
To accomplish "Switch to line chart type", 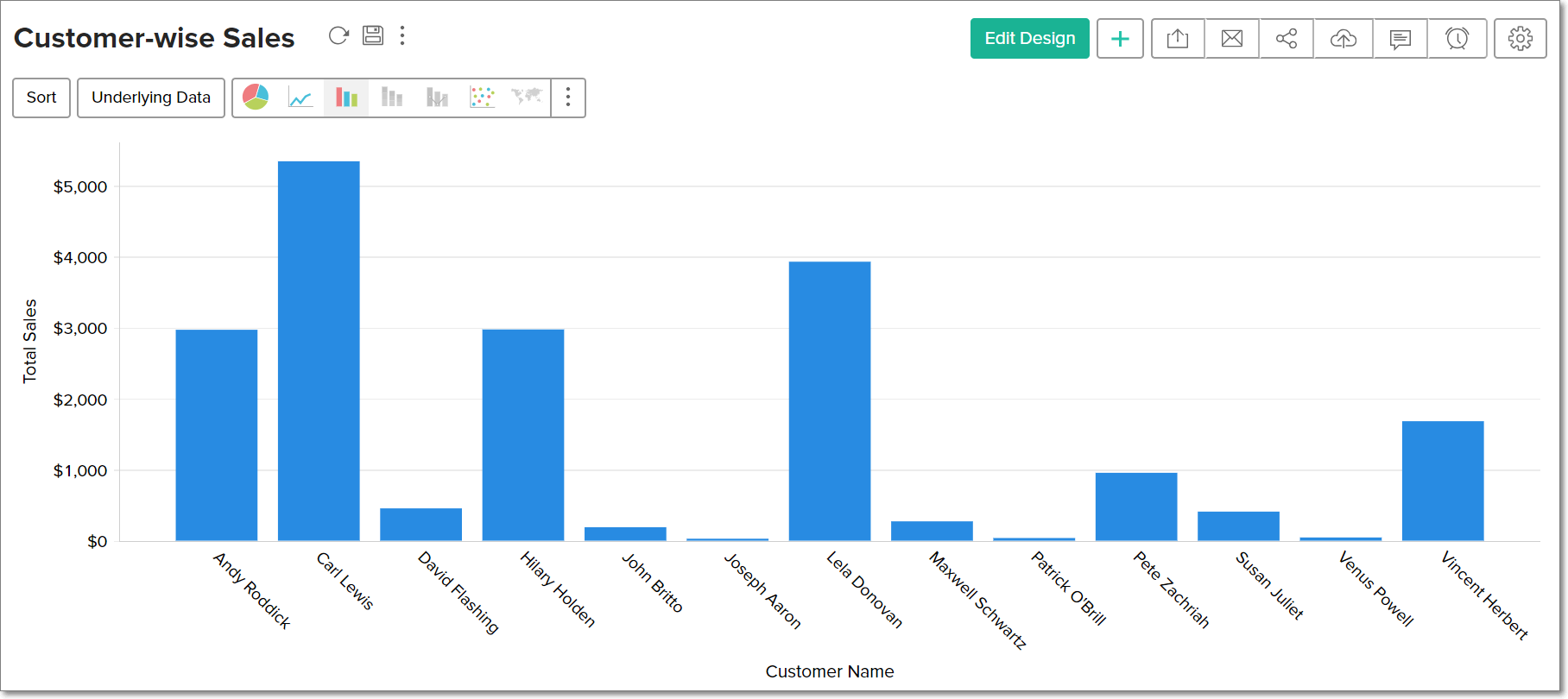I will [300, 98].
